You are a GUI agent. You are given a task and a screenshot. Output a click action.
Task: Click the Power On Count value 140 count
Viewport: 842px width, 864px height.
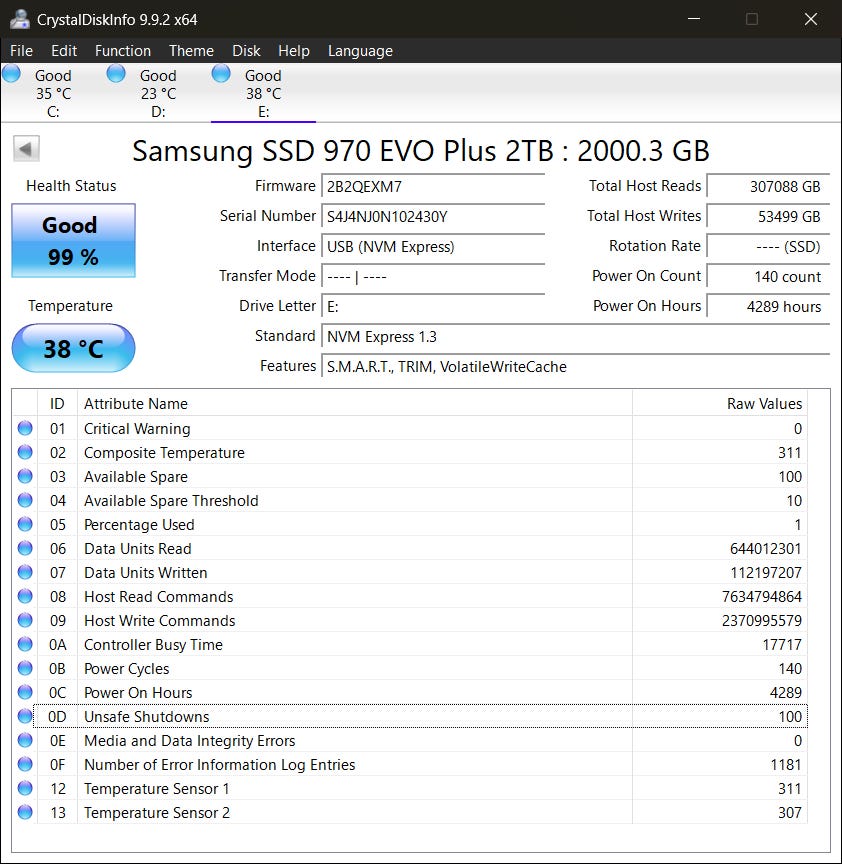click(x=769, y=276)
